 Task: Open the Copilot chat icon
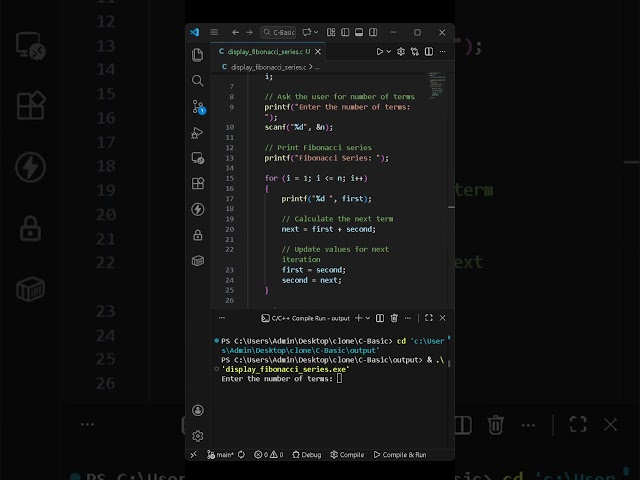[307, 32]
